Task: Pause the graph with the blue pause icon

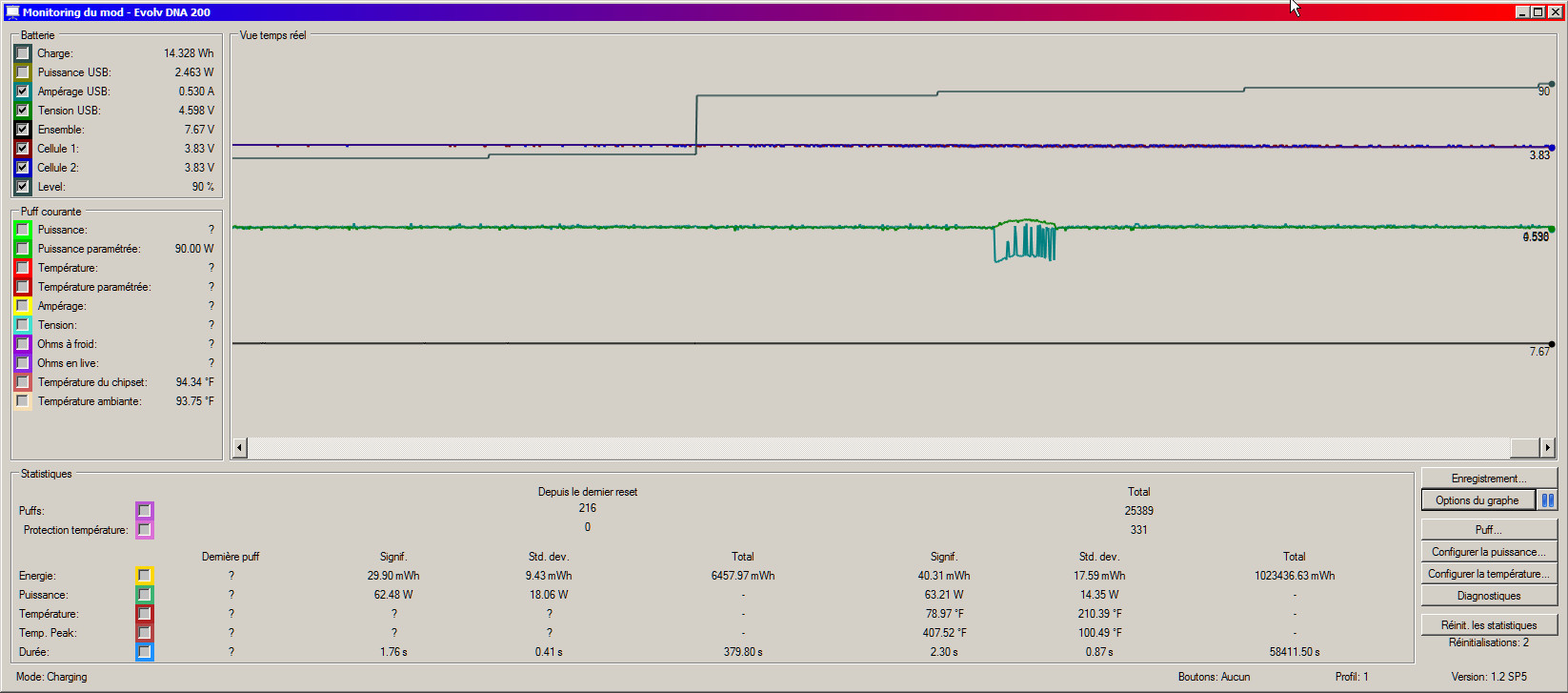Action: [x=1548, y=500]
